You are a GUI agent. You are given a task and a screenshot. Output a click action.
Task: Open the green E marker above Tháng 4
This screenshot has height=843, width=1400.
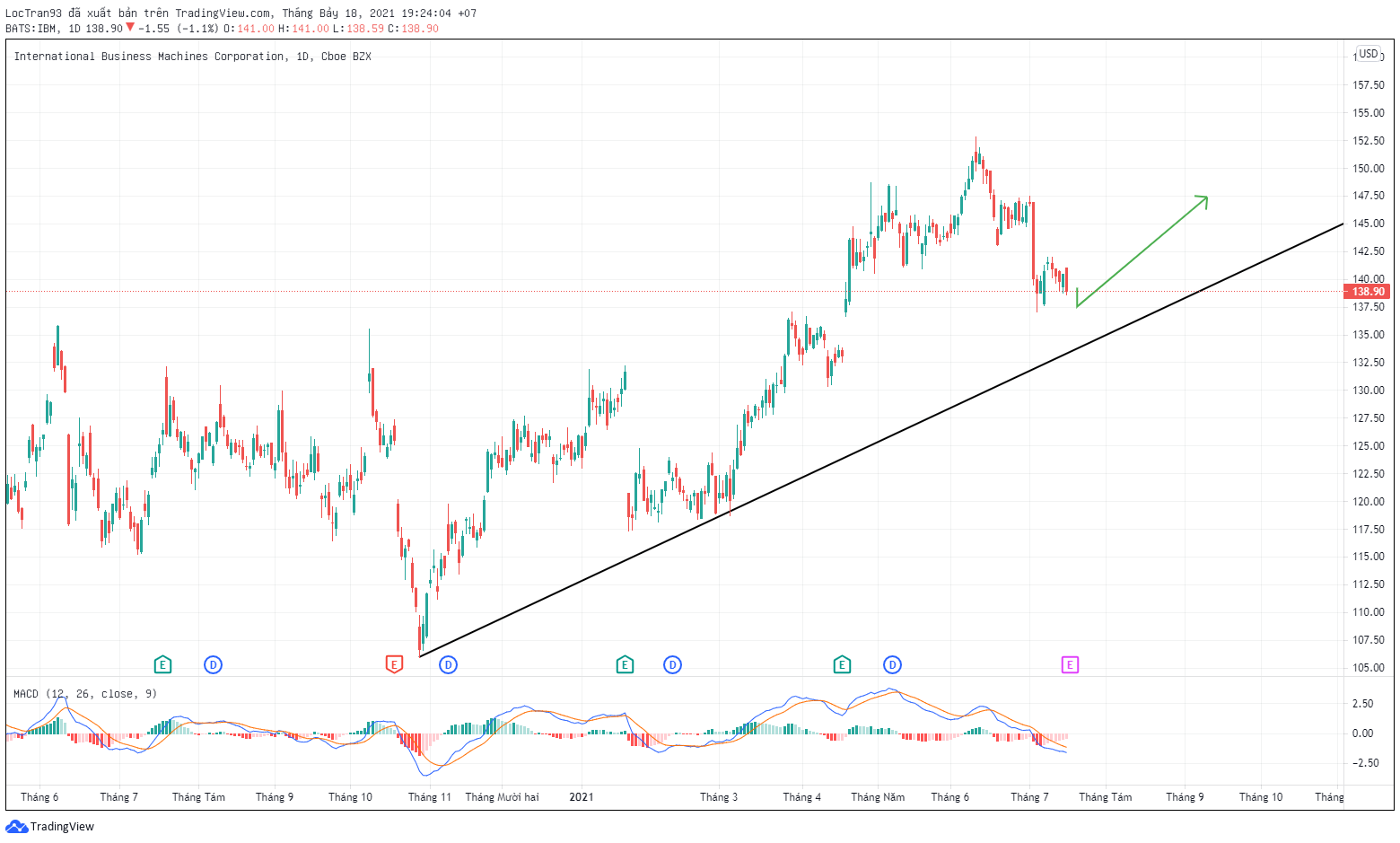click(x=842, y=664)
